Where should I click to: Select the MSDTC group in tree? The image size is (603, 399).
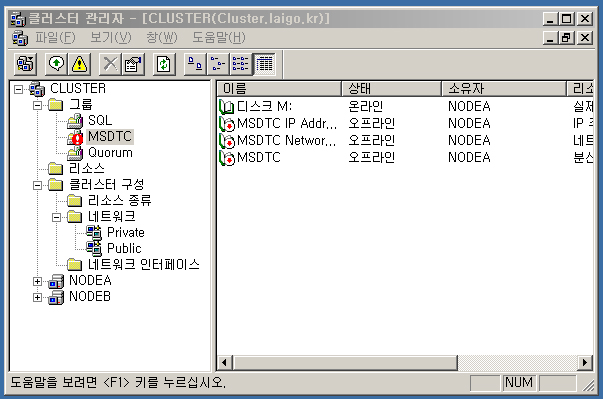click(110, 136)
